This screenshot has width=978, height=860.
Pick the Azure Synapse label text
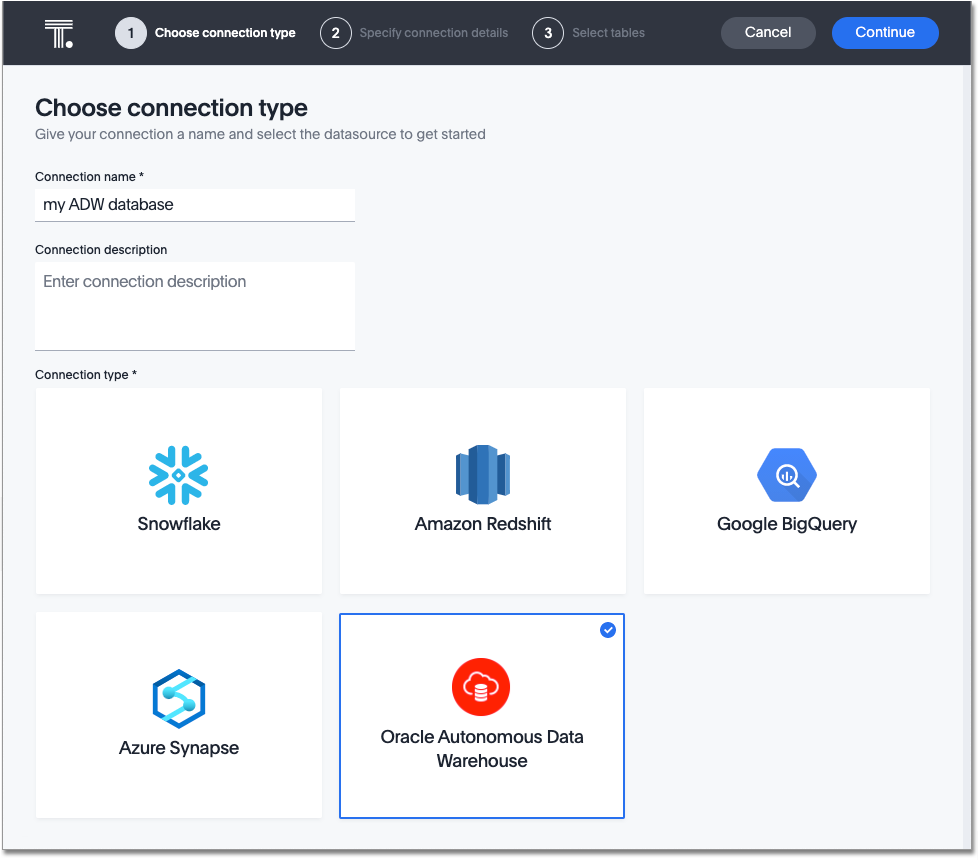point(179,748)
